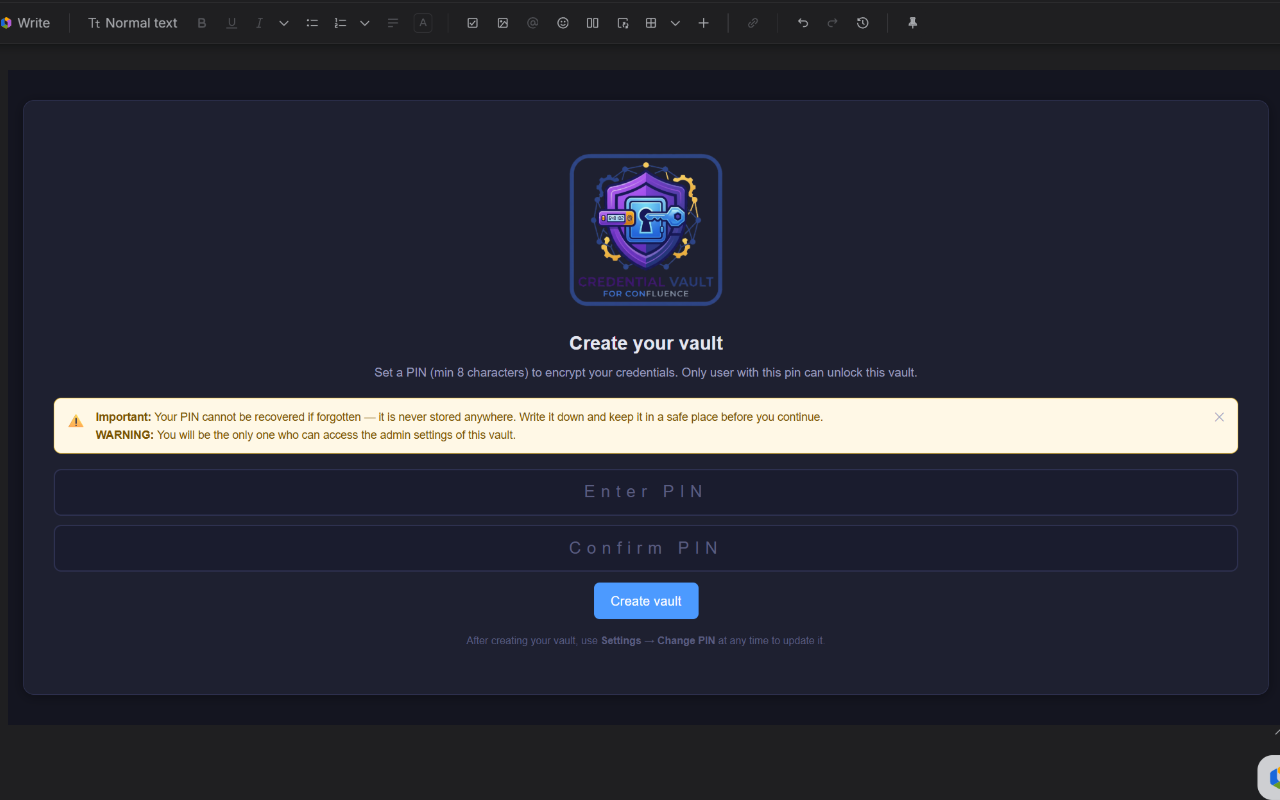
Task: Redo the last undone edit
Action: (x=832, y=23)
